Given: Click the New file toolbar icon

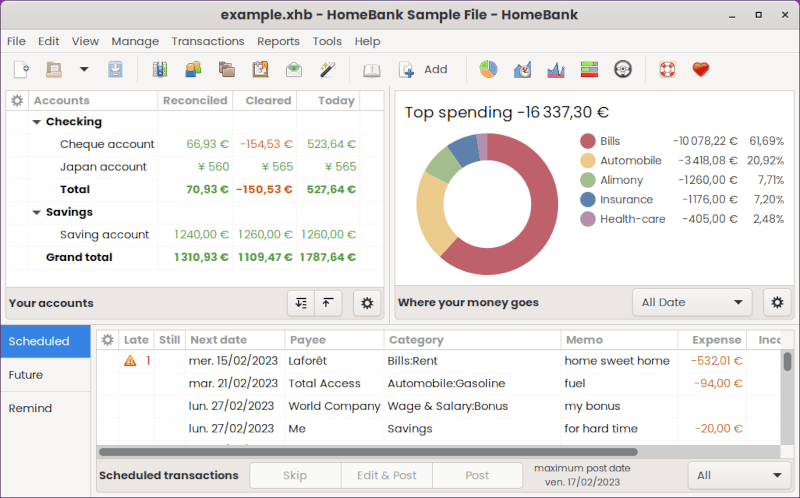Looking at the screenshot, I should point(21,69).
